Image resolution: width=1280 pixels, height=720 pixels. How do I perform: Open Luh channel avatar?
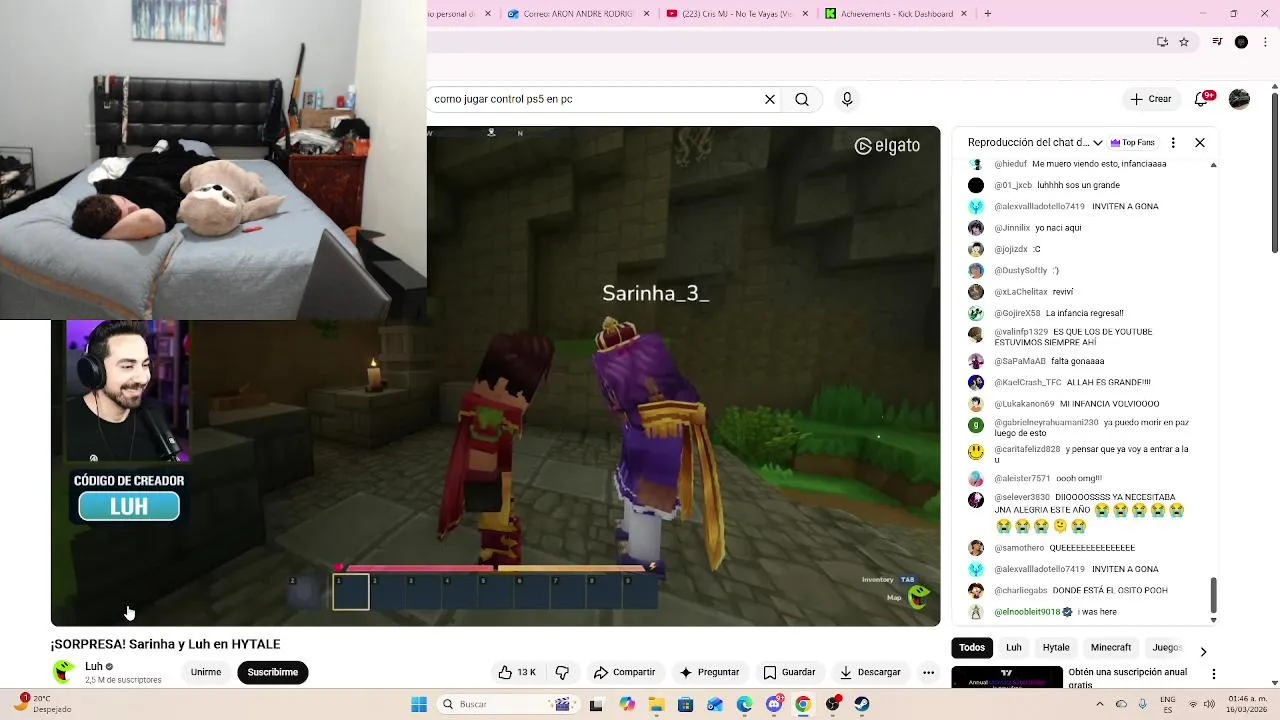[64, 672]
